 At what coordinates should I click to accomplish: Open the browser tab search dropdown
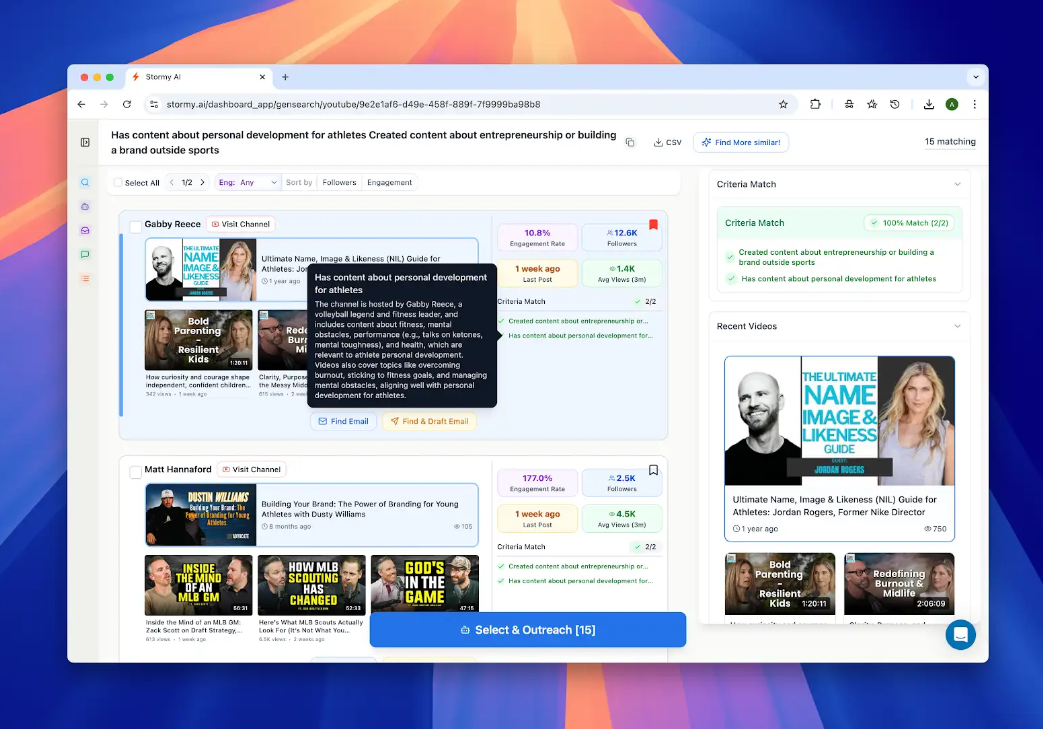976,77
